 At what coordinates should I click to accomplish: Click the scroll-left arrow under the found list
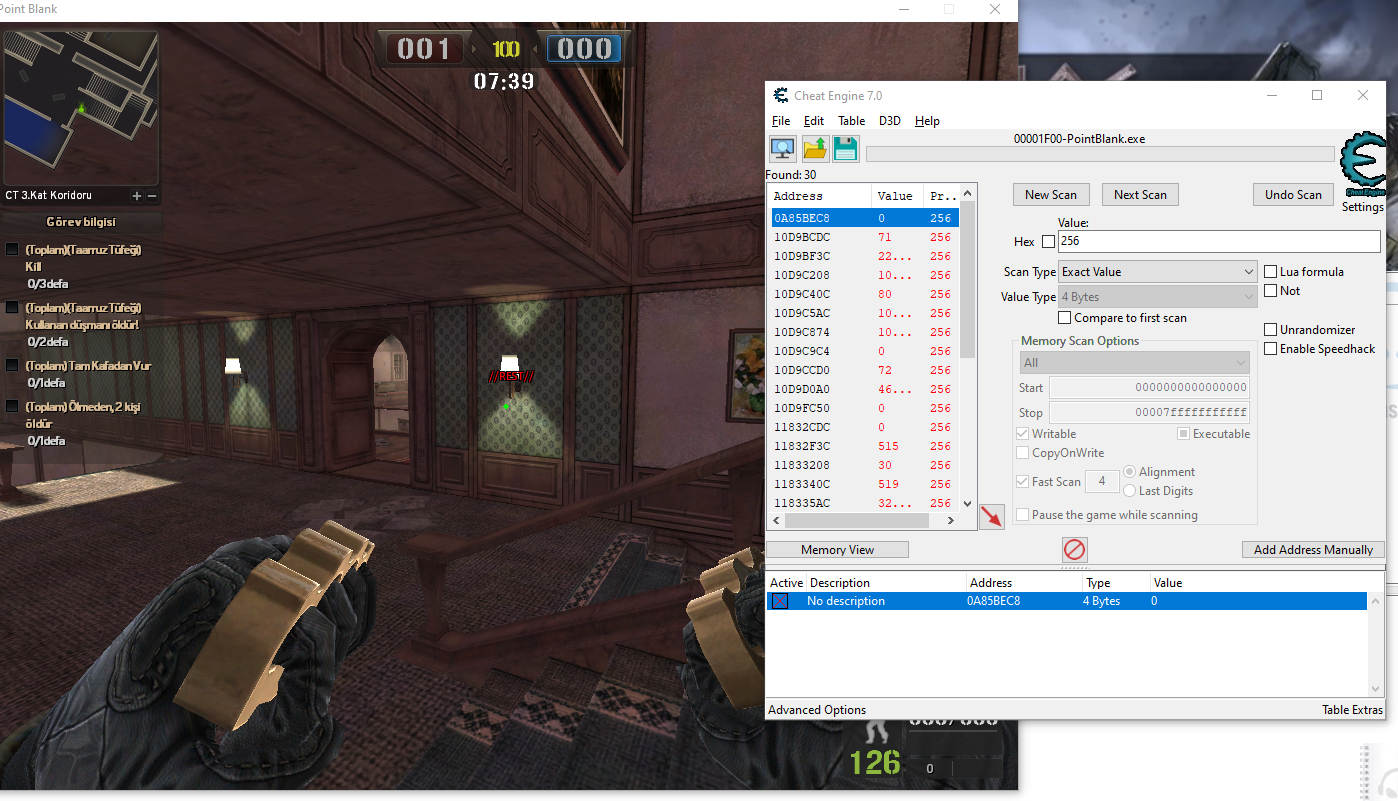pyautogui.click(x=776, y=520)
